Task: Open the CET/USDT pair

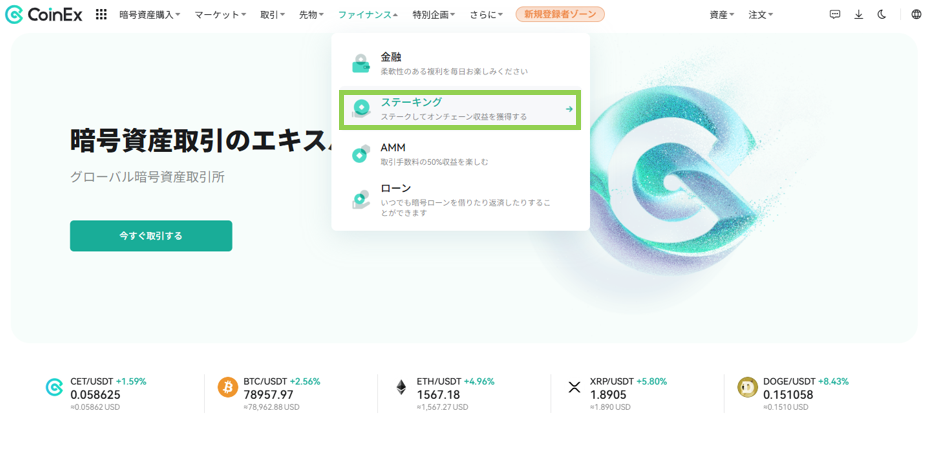Action: (x=92, y=381)
